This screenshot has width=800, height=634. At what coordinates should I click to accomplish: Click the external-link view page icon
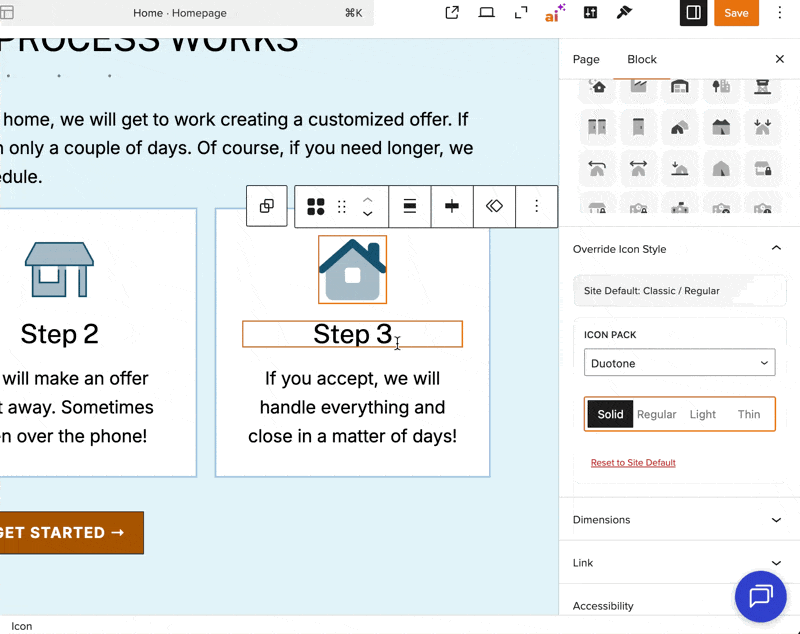pos(452,13)
